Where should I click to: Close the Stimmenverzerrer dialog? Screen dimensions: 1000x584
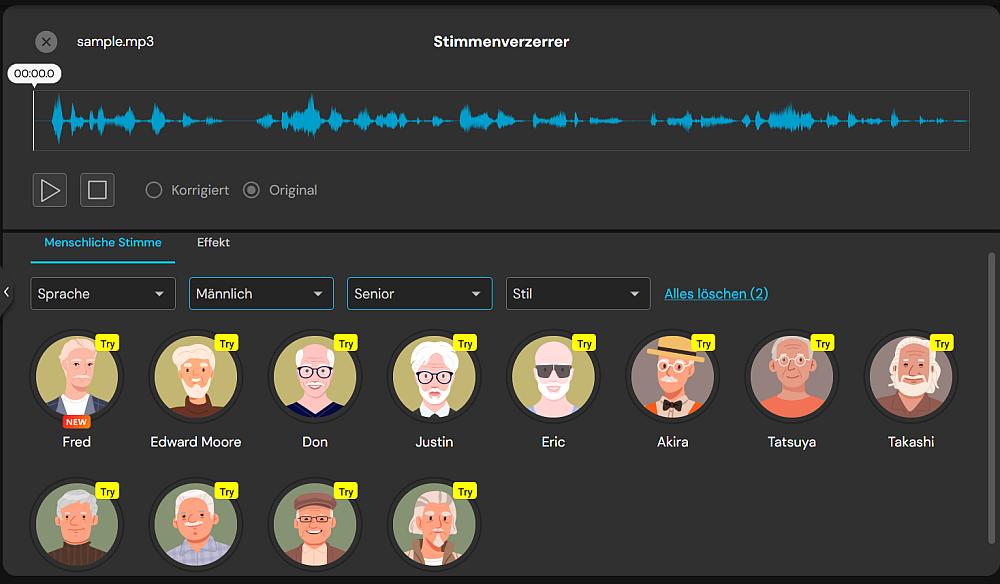point(46,42)
